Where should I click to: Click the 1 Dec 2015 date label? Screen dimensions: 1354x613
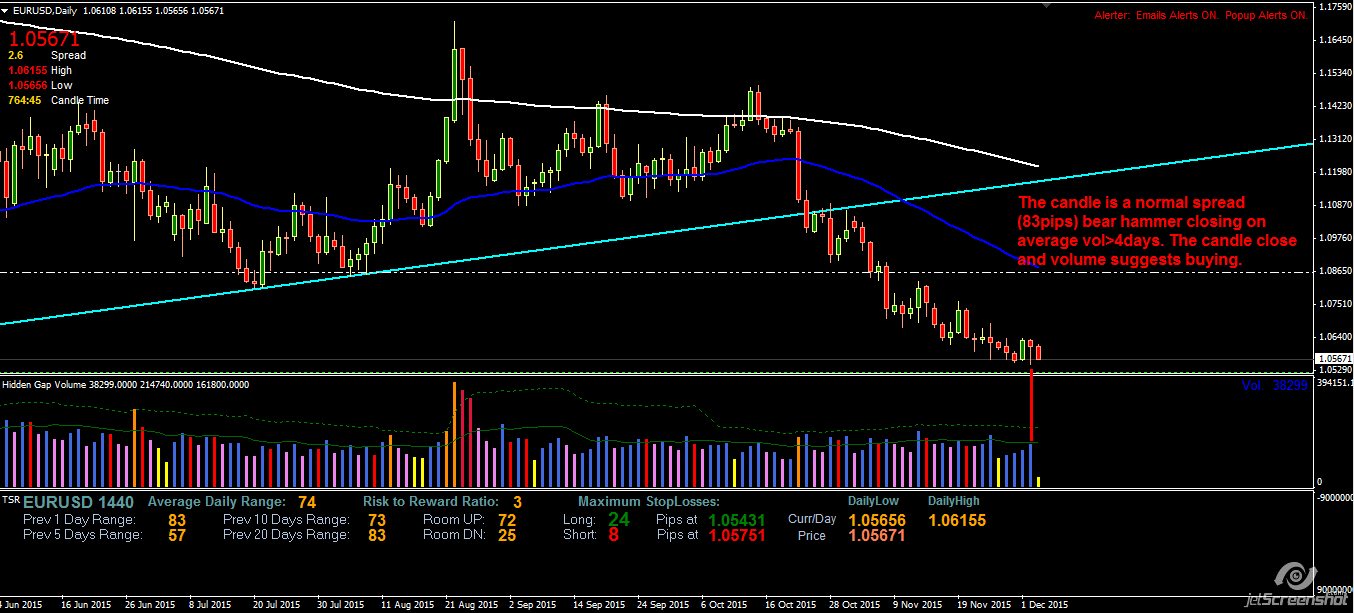point(1045,605)
